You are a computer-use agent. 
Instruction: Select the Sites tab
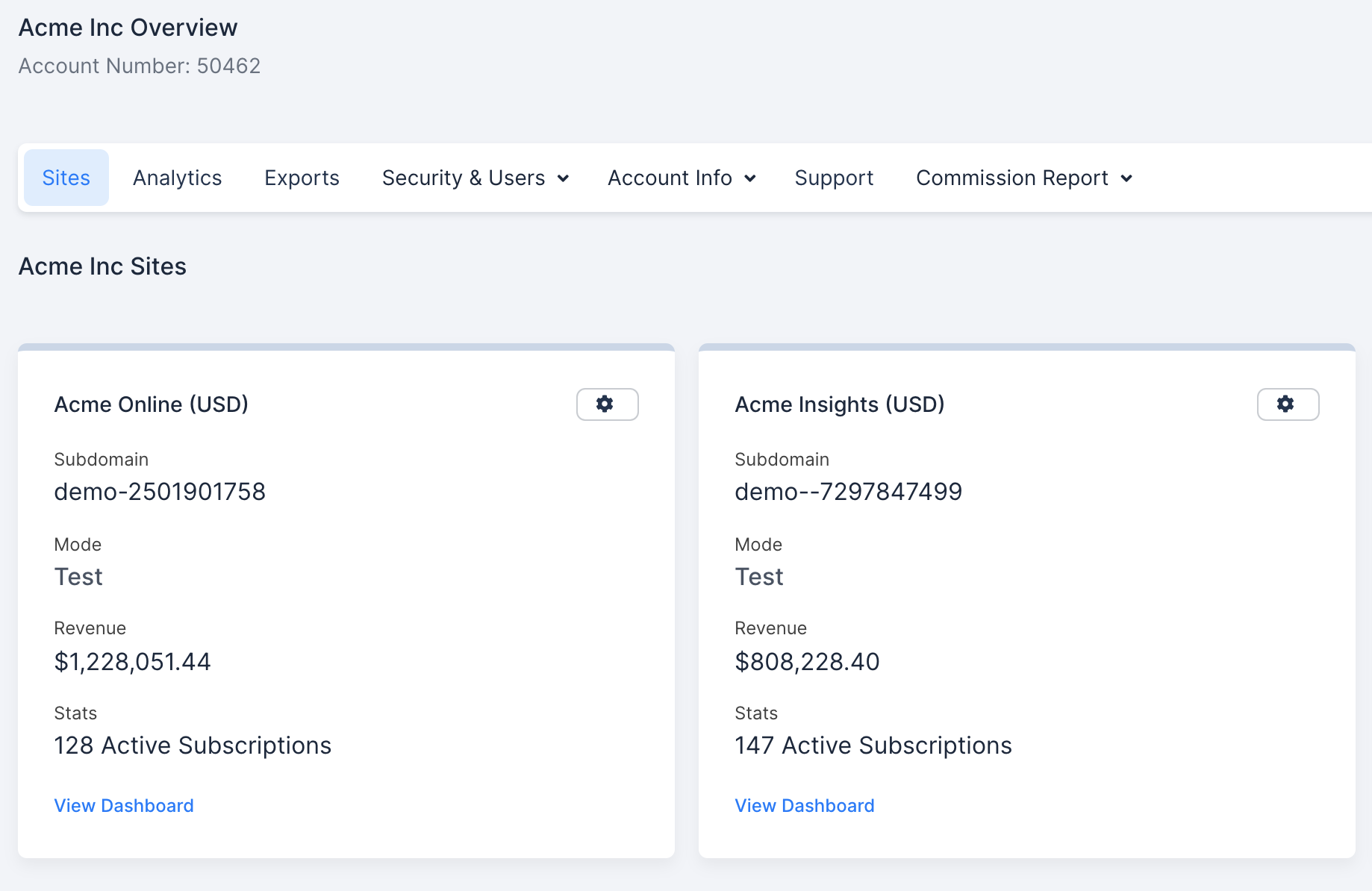pos(66,178)
